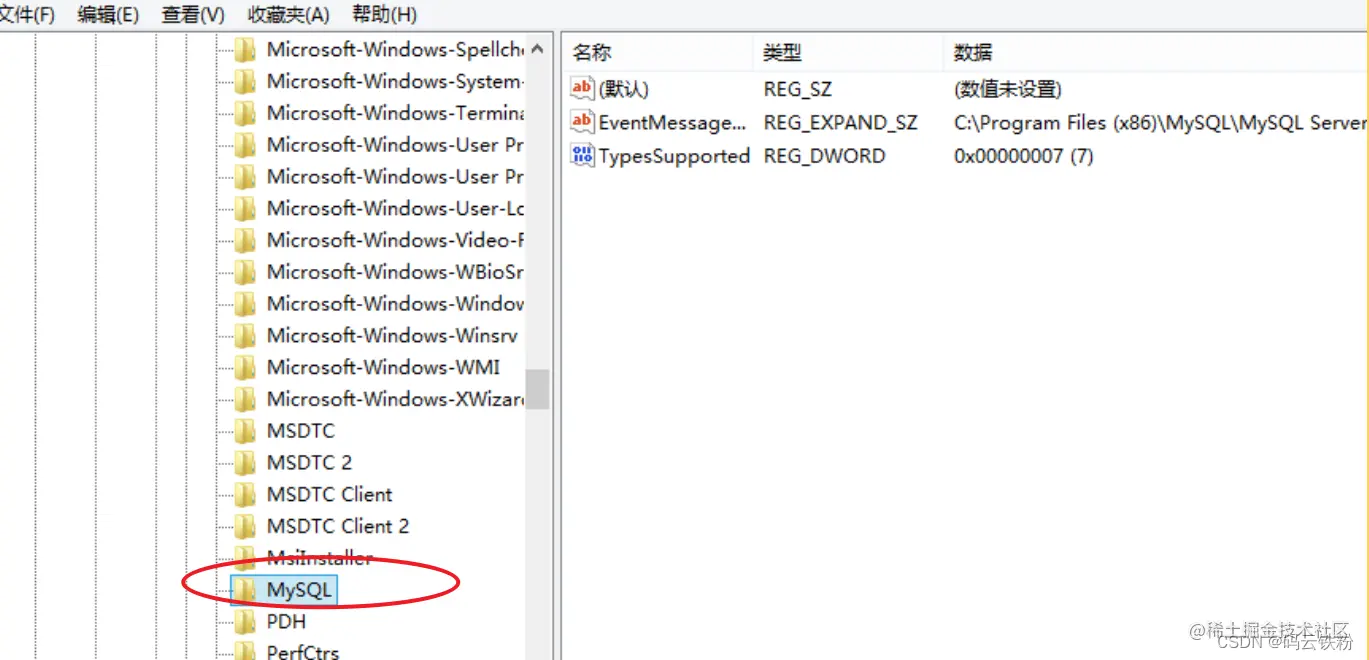
Task: Select the MSDTC key without a number
Action: pos(301,431)
